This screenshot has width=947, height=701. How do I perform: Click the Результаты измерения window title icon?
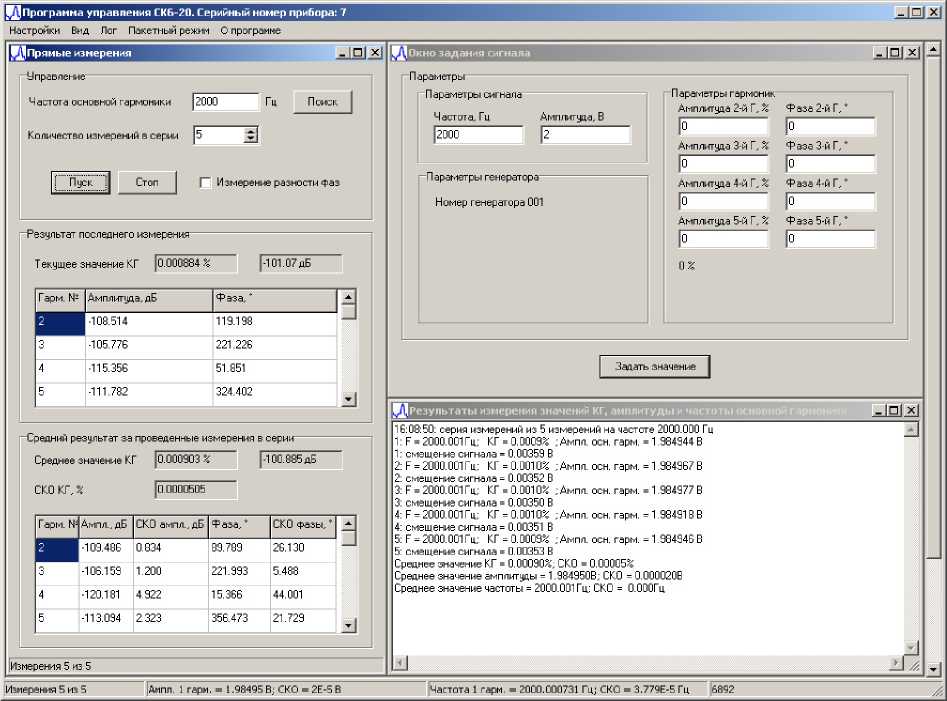click(x=400, y=411)
